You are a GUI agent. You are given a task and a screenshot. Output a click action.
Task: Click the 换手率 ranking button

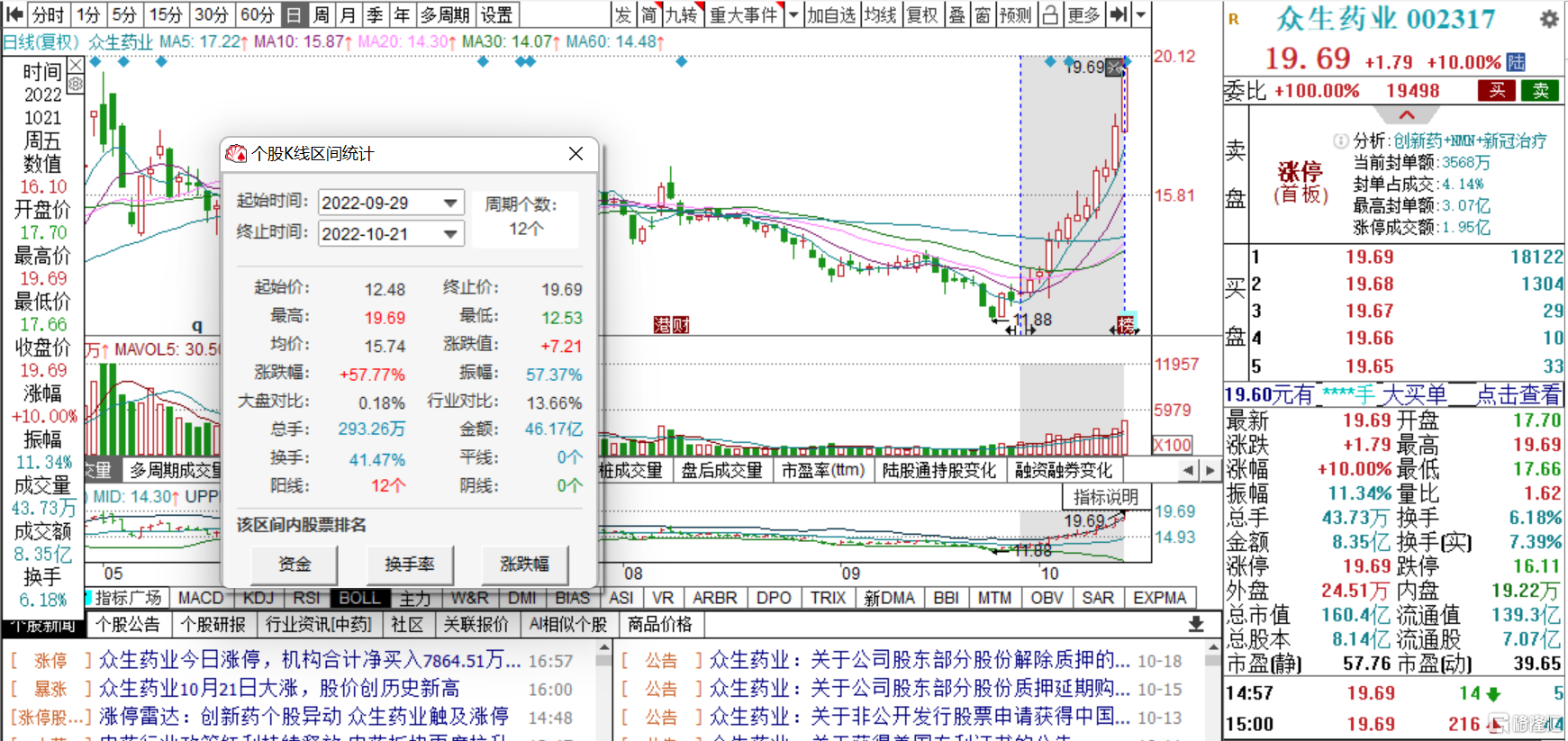click(x=410, y=565)
